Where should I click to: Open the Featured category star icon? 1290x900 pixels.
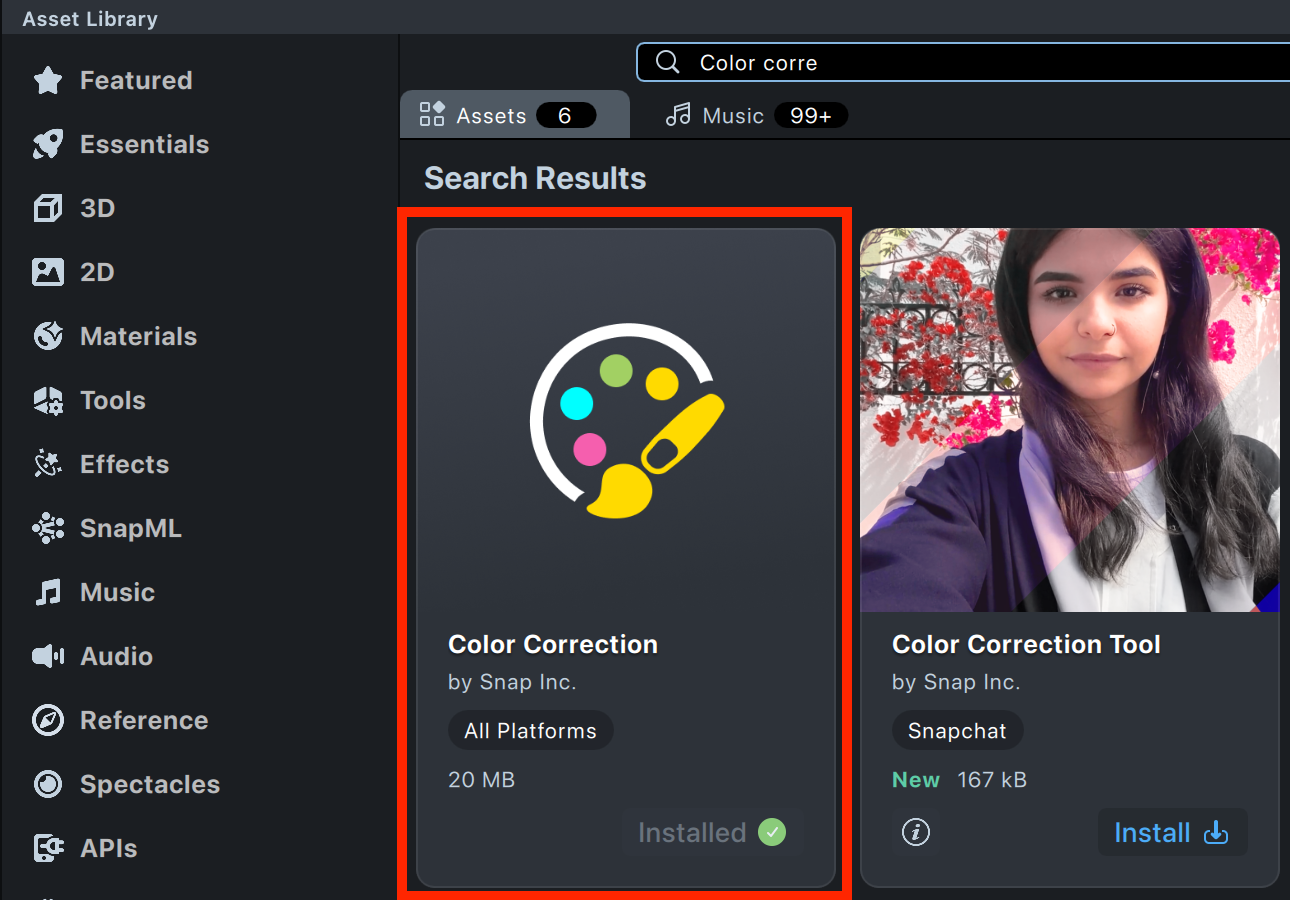pos(48,81)
